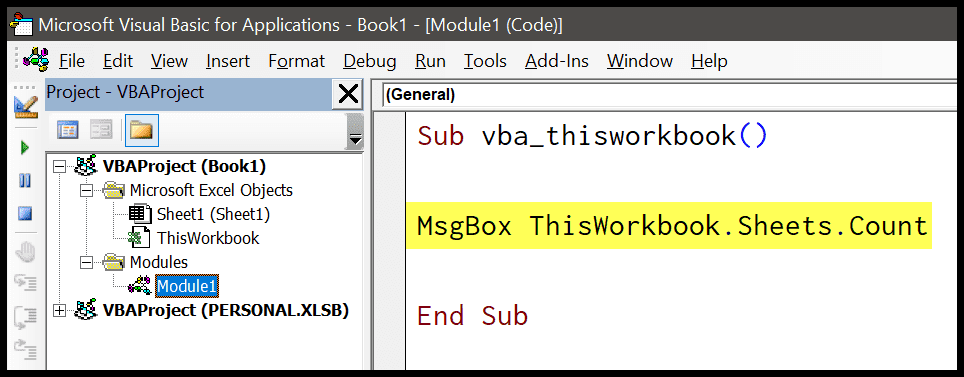This screenshot has width=964, height=377.
Task: Select ThisWorkbook in project tree
Action: coord(208,239)
